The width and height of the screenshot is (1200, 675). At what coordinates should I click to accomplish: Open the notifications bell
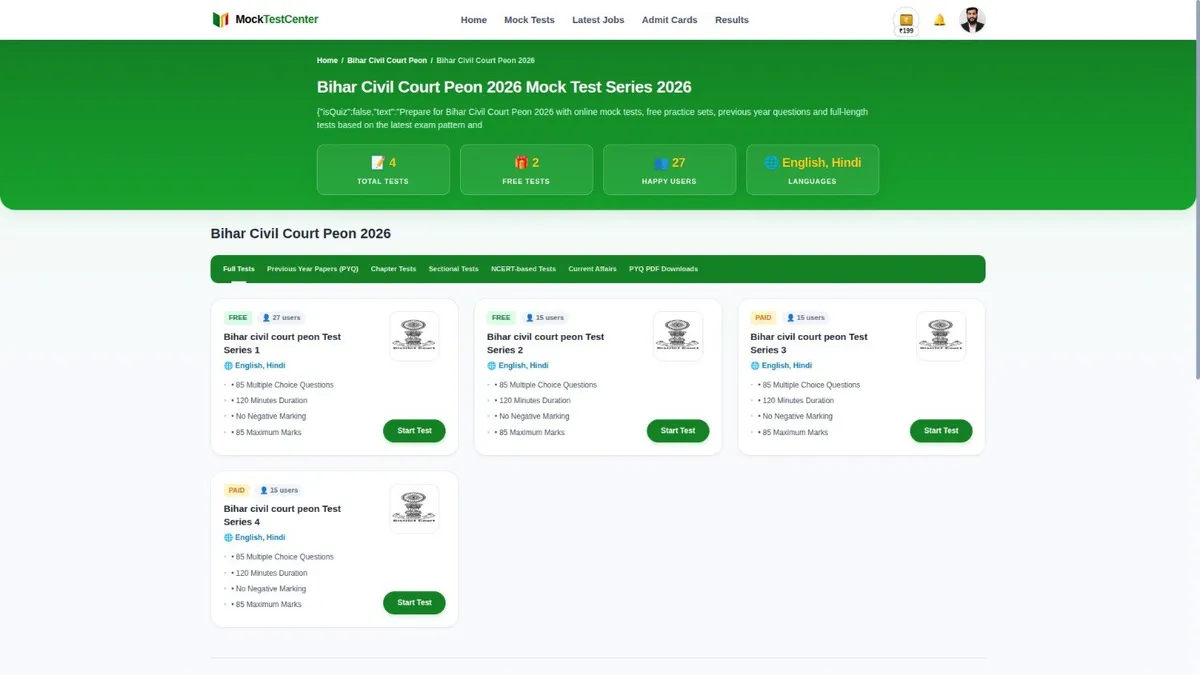coord(939,20)
